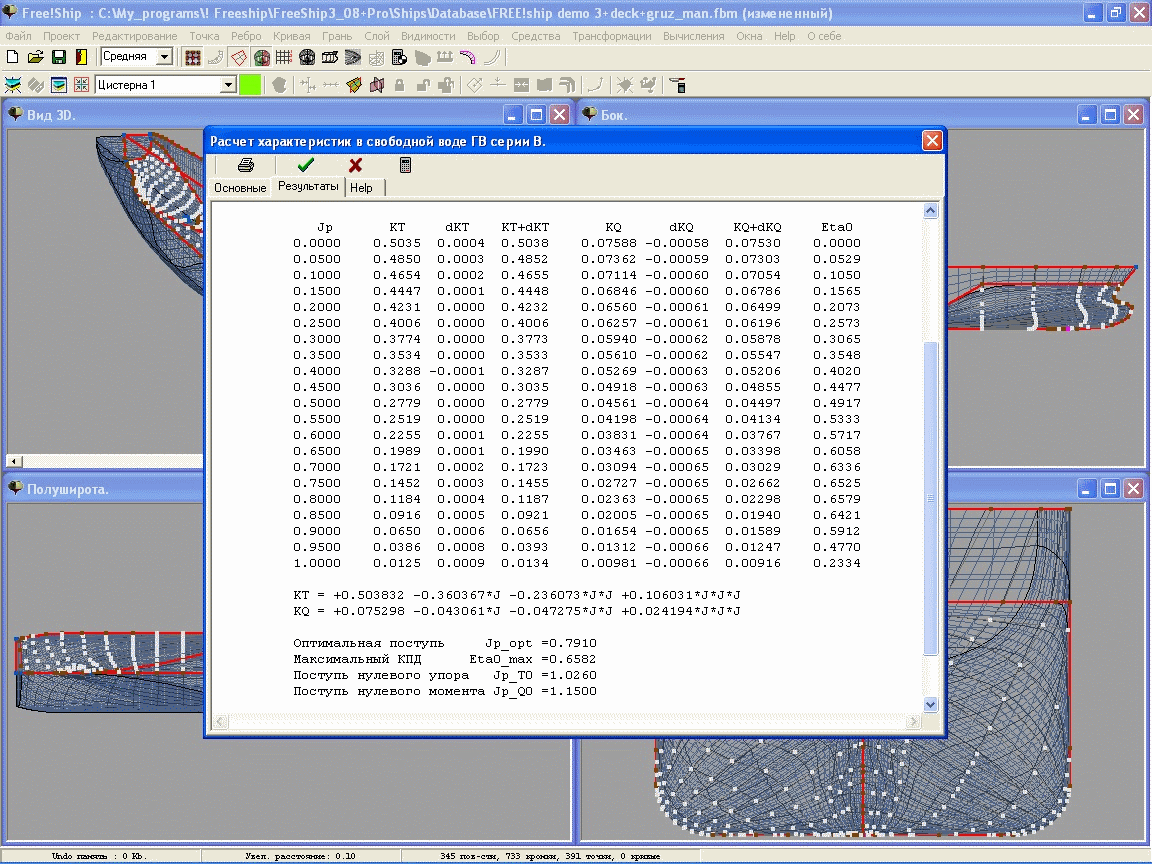
Task: Open the Вычисления menu
Action: (x=694, y=36)
